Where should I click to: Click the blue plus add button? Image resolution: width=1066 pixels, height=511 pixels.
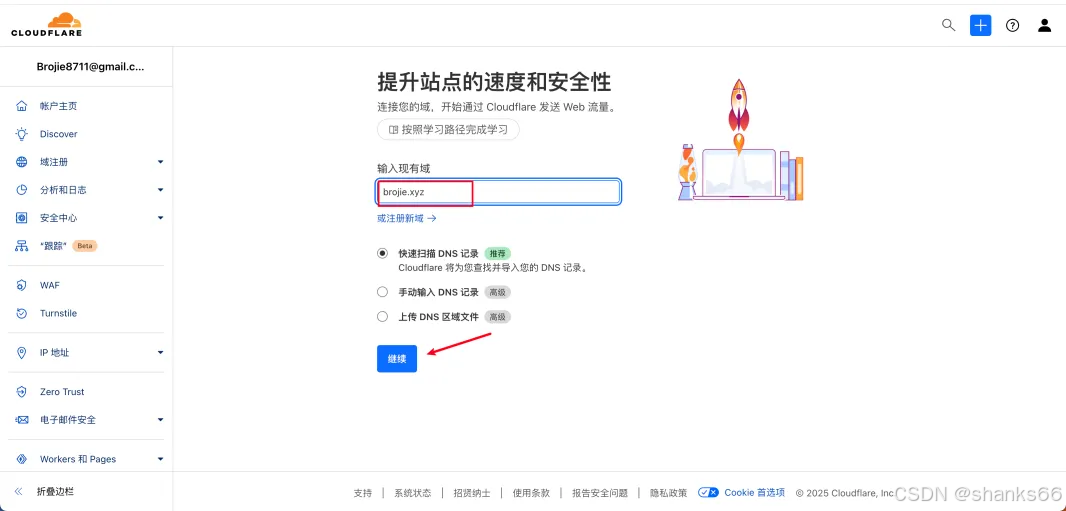pos(980,26)
